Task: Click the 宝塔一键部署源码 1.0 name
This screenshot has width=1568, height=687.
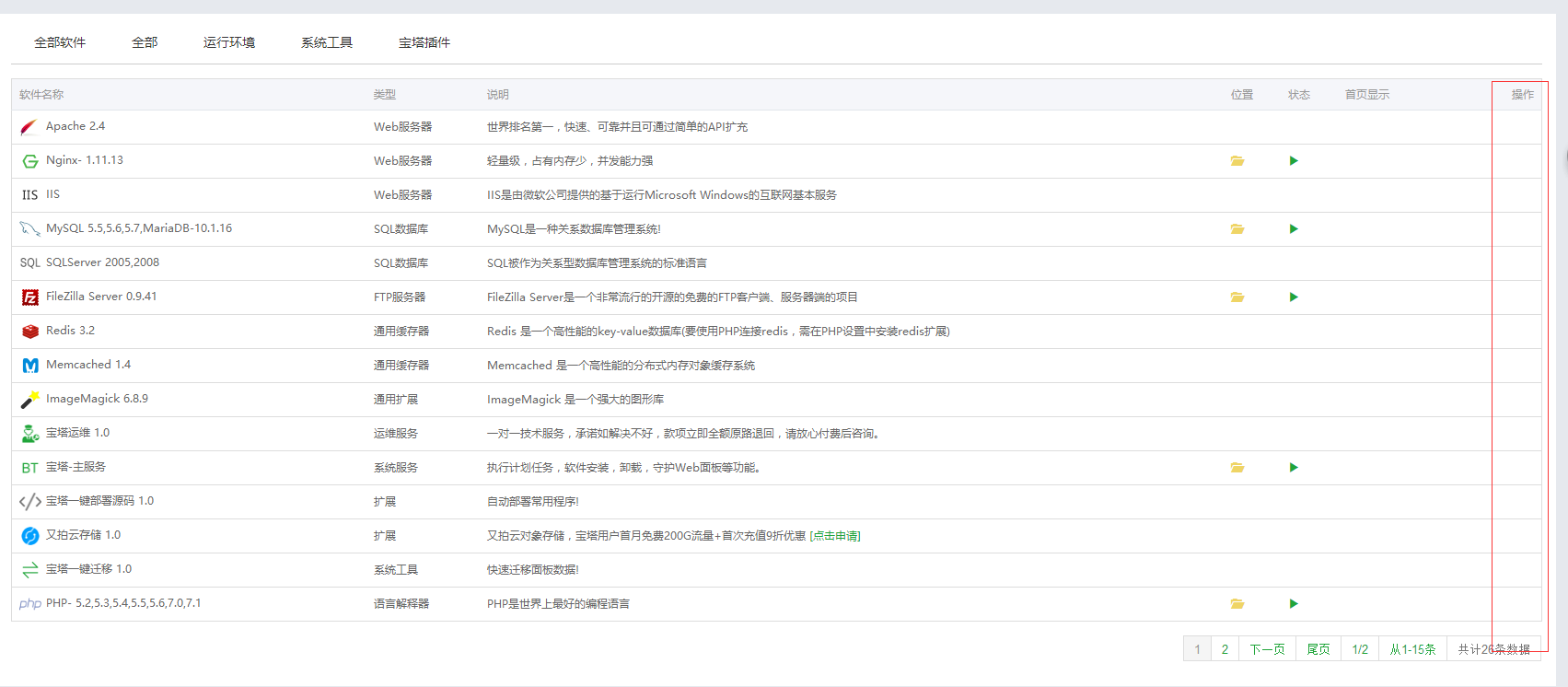Action: 99,501
